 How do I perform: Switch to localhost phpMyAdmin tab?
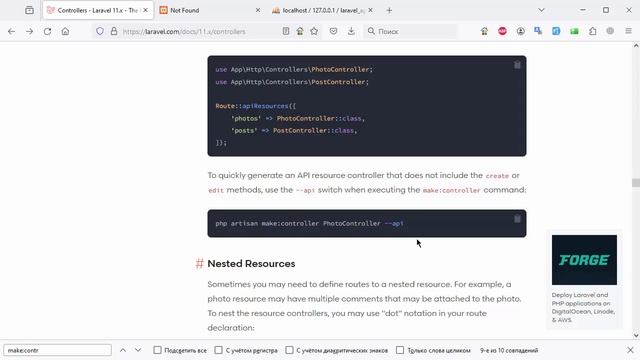pos(322,10)
